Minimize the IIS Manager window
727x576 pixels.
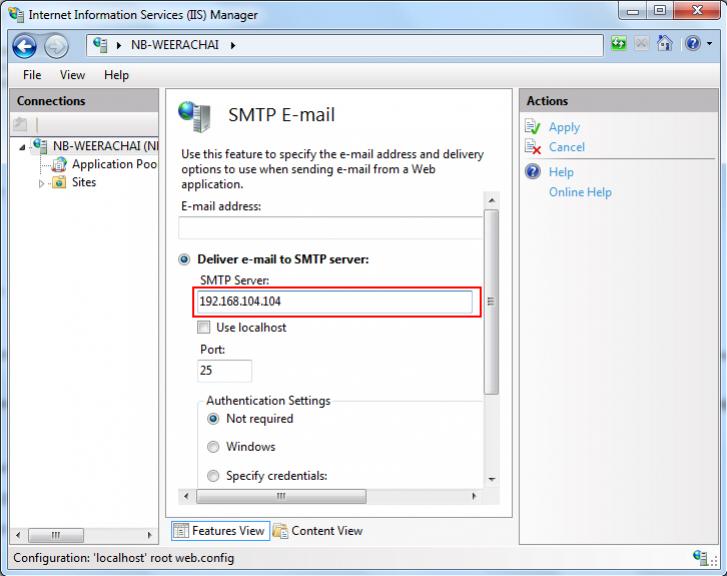coord(633,11)
